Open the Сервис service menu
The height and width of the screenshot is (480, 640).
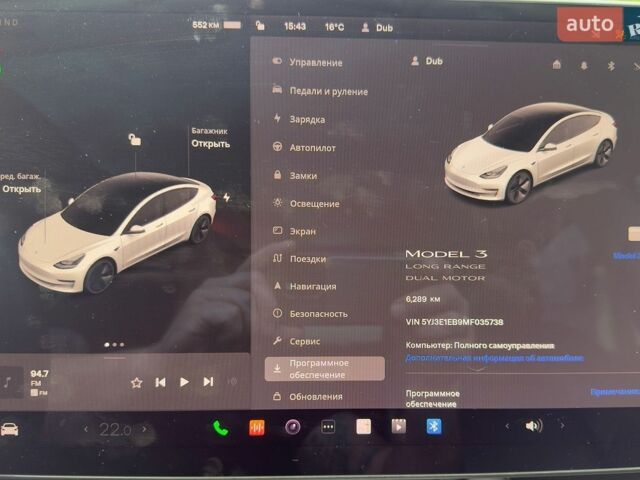pos(296,341)
